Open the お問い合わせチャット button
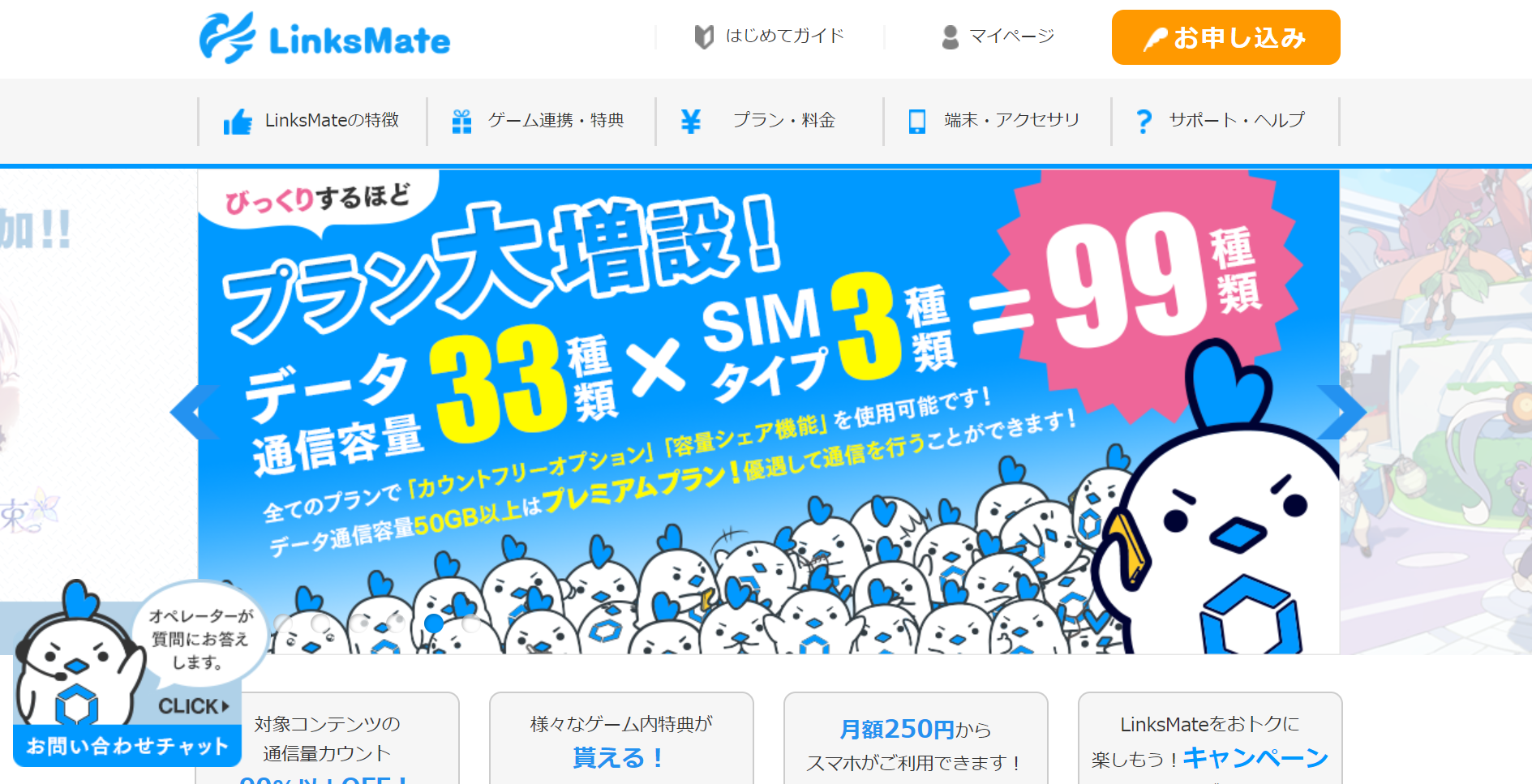 point(127,746)
